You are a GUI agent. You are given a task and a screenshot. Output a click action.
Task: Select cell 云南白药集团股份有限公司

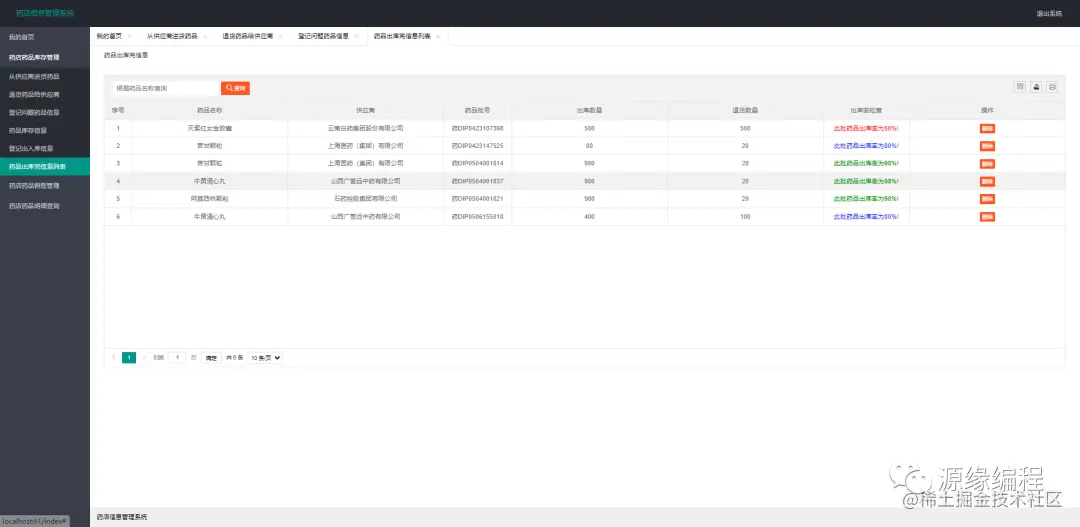tap(365, 128)
